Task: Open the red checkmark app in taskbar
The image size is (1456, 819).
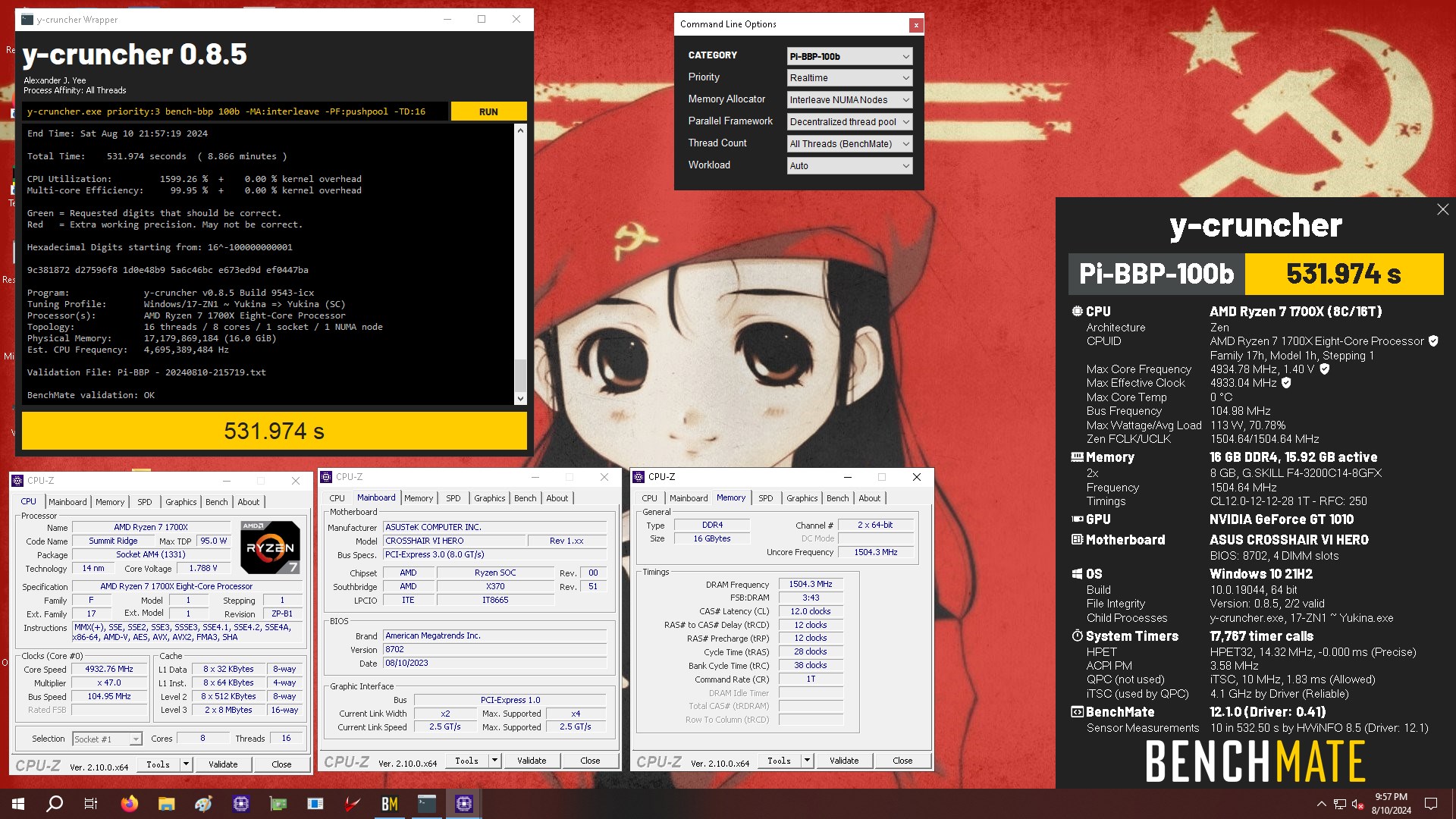Action: [353, 804]
